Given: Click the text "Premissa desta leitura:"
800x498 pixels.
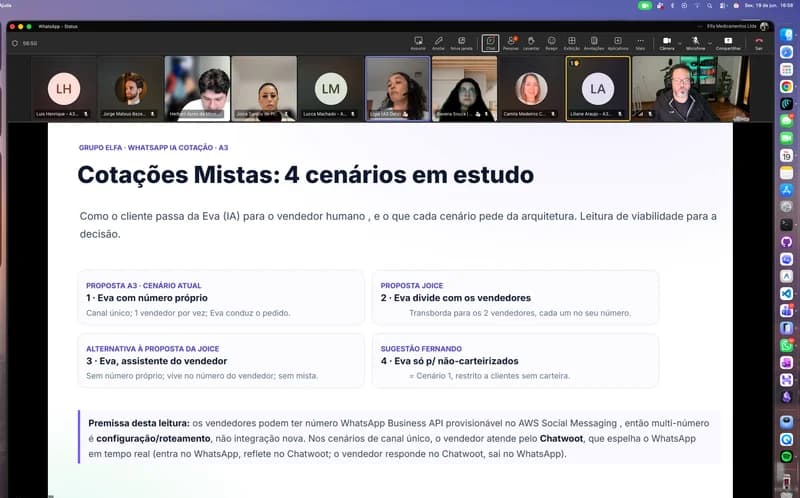Looking at the screenshot, I should pos(139,423).
